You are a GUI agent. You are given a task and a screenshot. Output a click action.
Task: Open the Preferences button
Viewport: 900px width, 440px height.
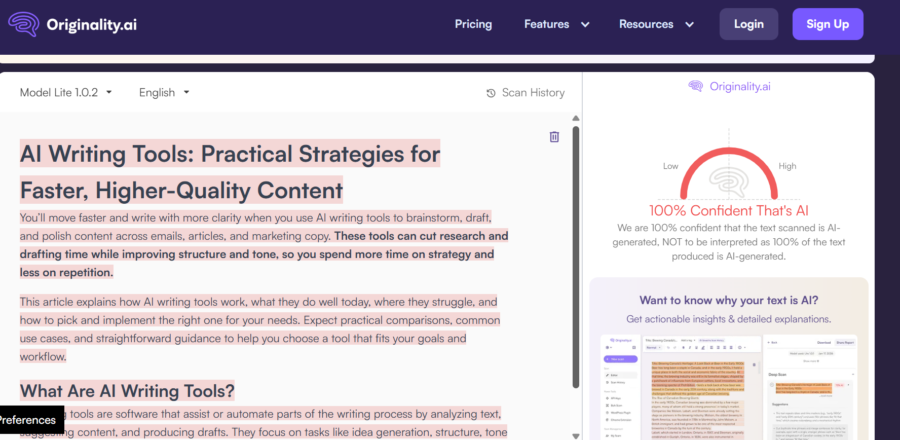click(29, 420)
